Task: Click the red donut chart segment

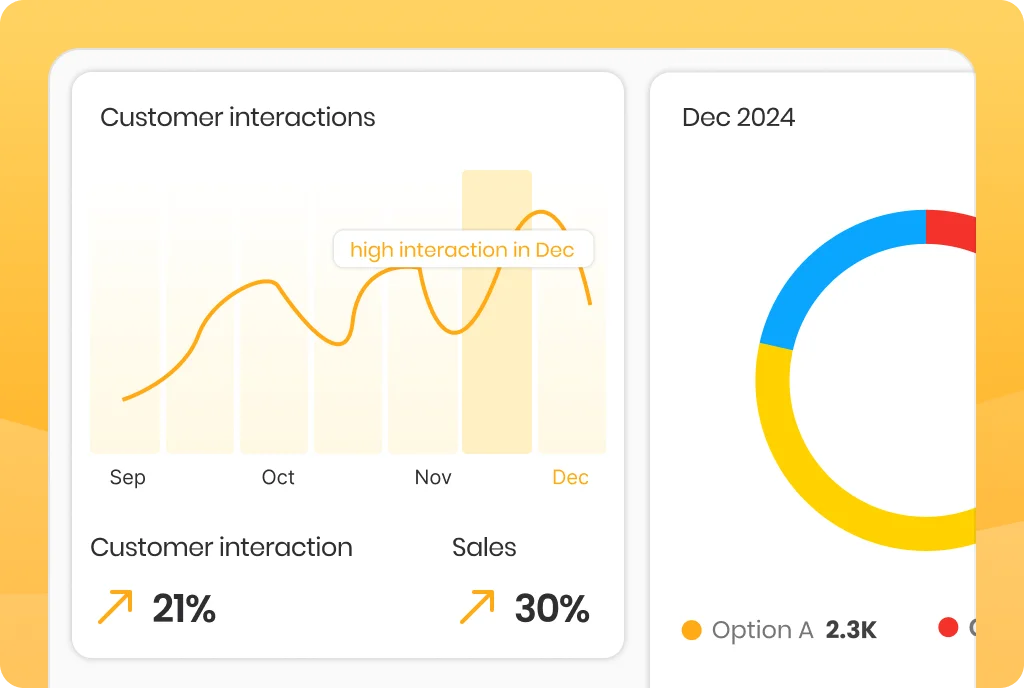Action: 952,230
